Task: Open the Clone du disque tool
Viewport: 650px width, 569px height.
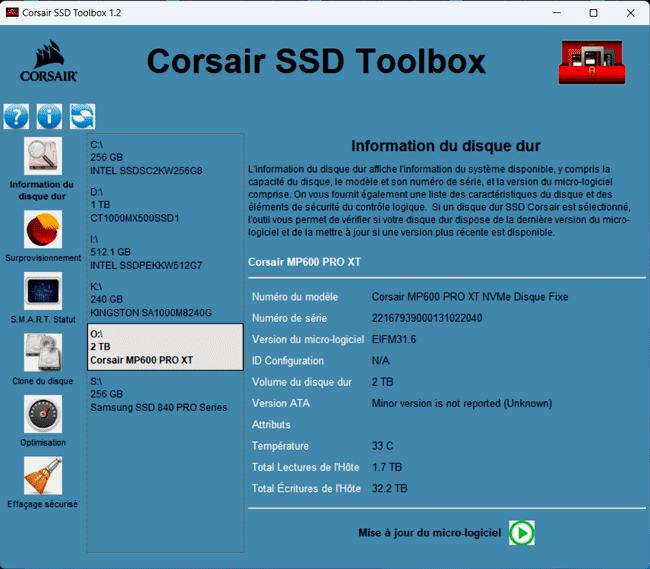Action: [x=42, y=353]
